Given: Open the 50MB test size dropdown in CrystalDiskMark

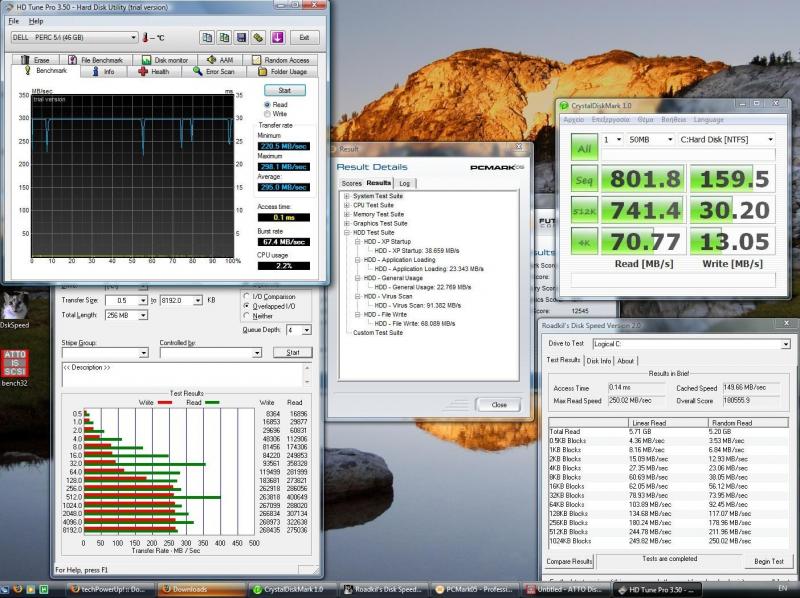Looking at the screenshot, I should 651,139.
